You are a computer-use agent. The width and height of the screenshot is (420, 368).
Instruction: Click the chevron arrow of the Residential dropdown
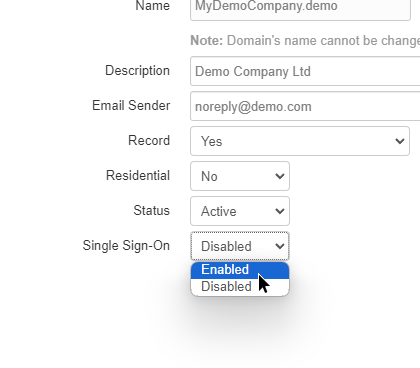point(280,176)
